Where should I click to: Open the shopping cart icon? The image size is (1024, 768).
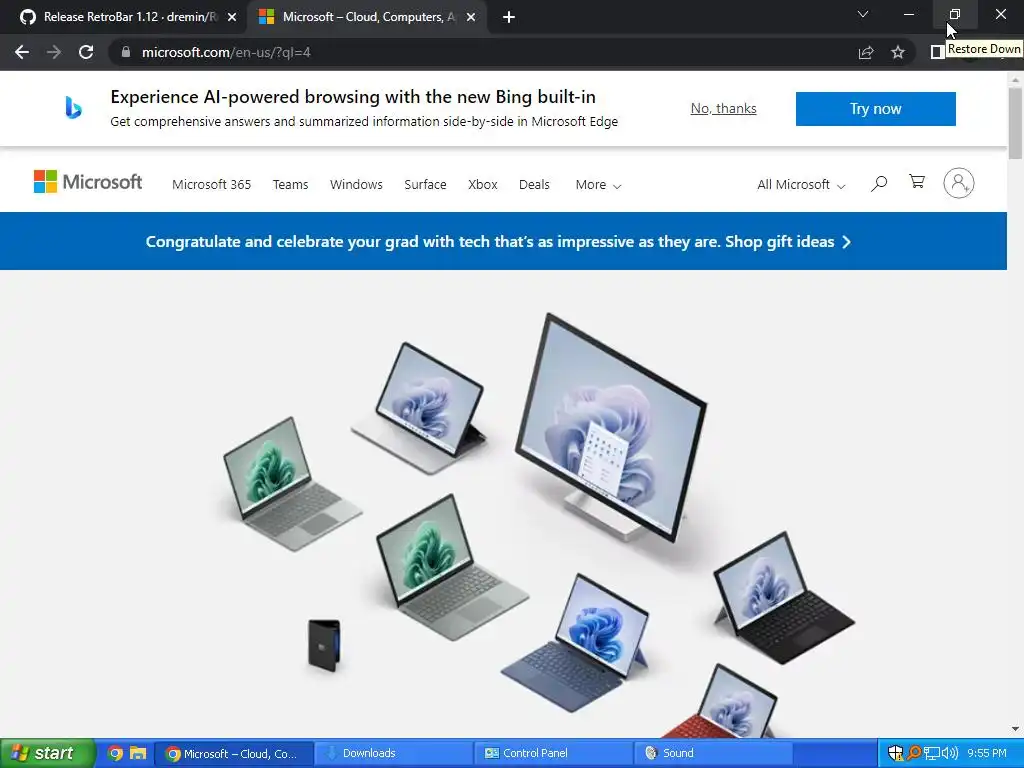click(x=917, y=182)
